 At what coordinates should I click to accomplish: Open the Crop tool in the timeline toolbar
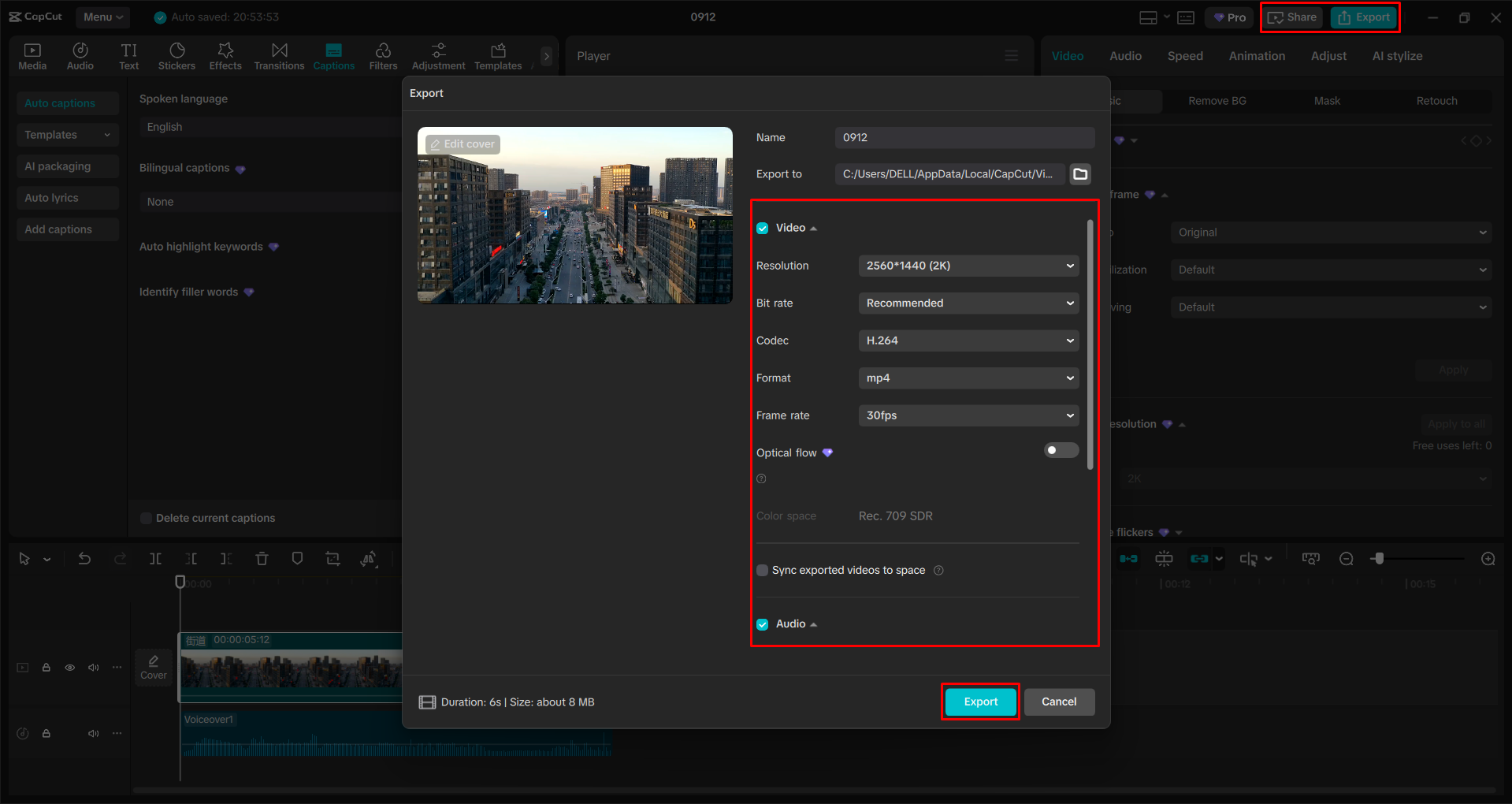coord(332,558)
